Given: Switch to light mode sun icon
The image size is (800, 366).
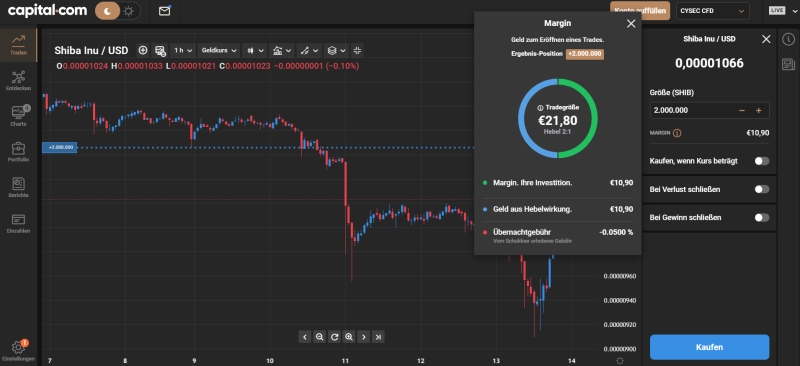Looking at the screenshot, I should pos(129,11).
